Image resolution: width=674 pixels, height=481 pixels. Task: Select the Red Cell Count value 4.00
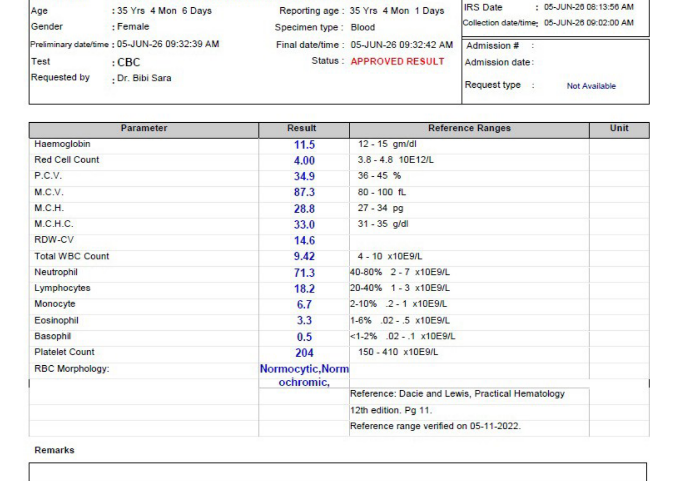[x=304, y=161]
